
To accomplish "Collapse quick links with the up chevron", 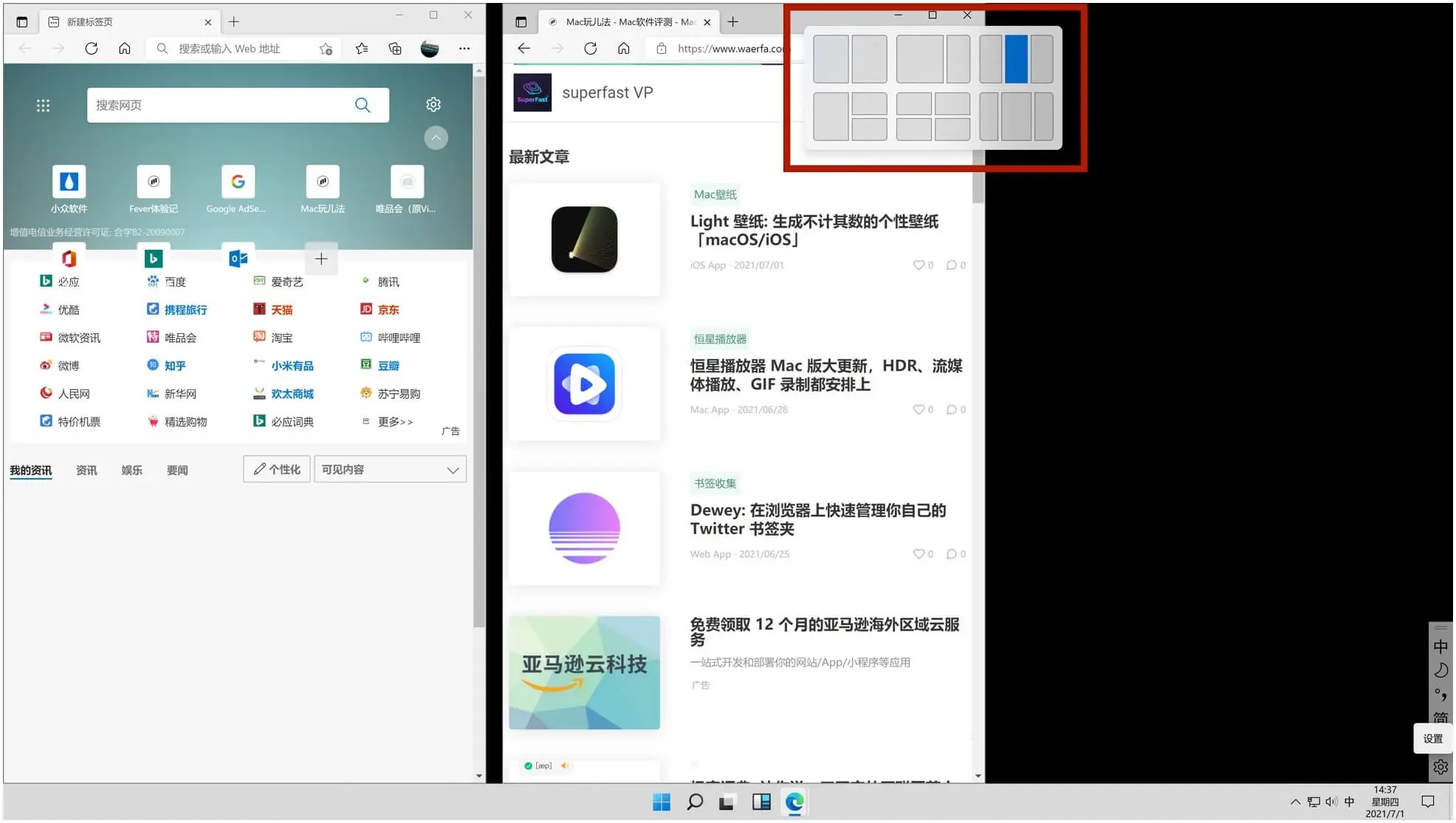I will [436, 137].
